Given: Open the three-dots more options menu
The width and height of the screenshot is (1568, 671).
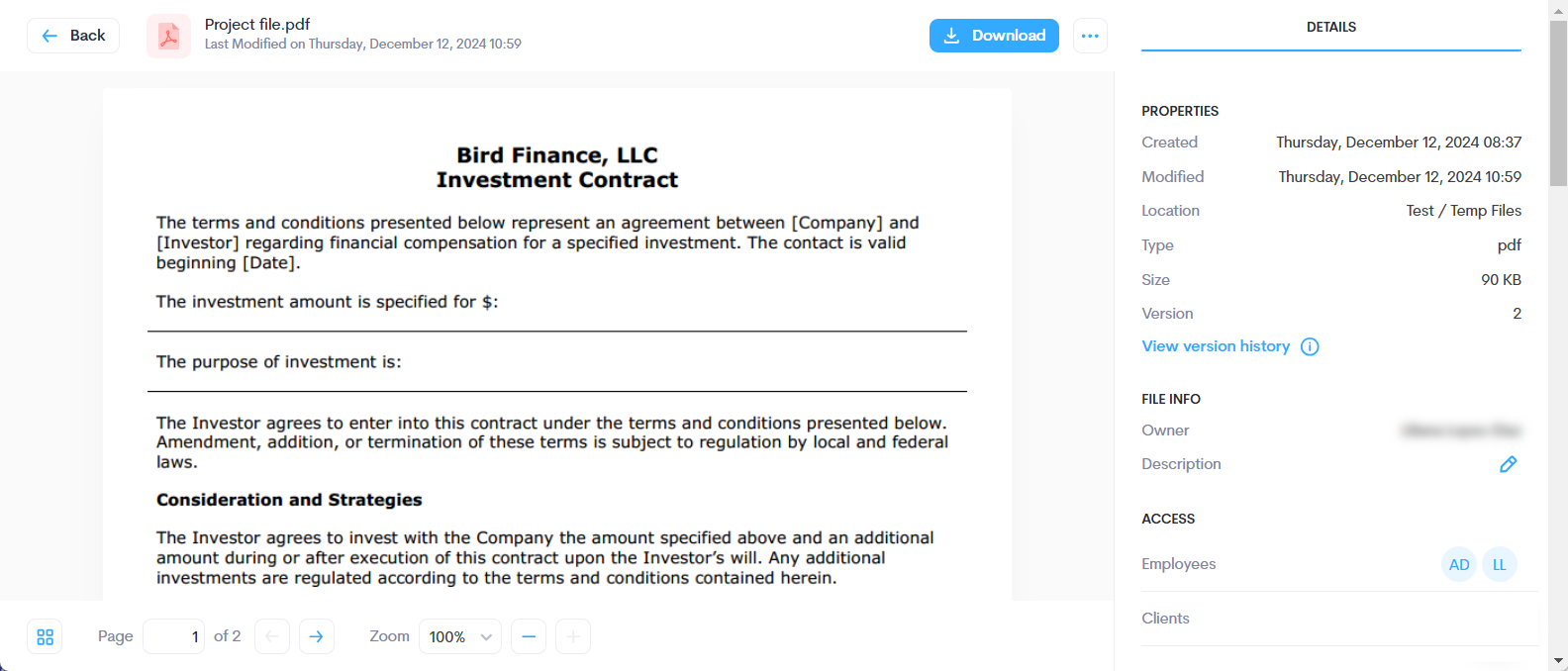Looking at the screenshot, I should click(1090, 36).
